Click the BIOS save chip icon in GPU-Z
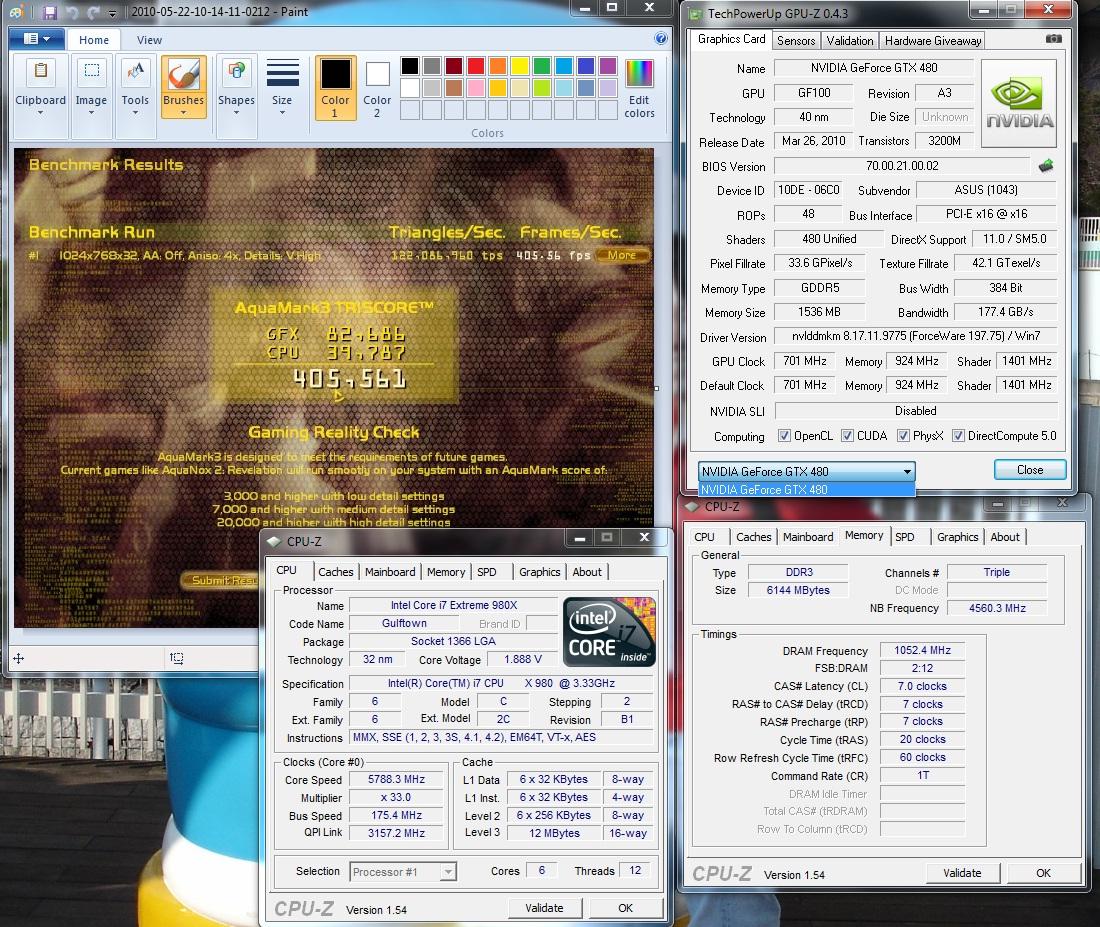The image size is (1100, 927). 1046,166
